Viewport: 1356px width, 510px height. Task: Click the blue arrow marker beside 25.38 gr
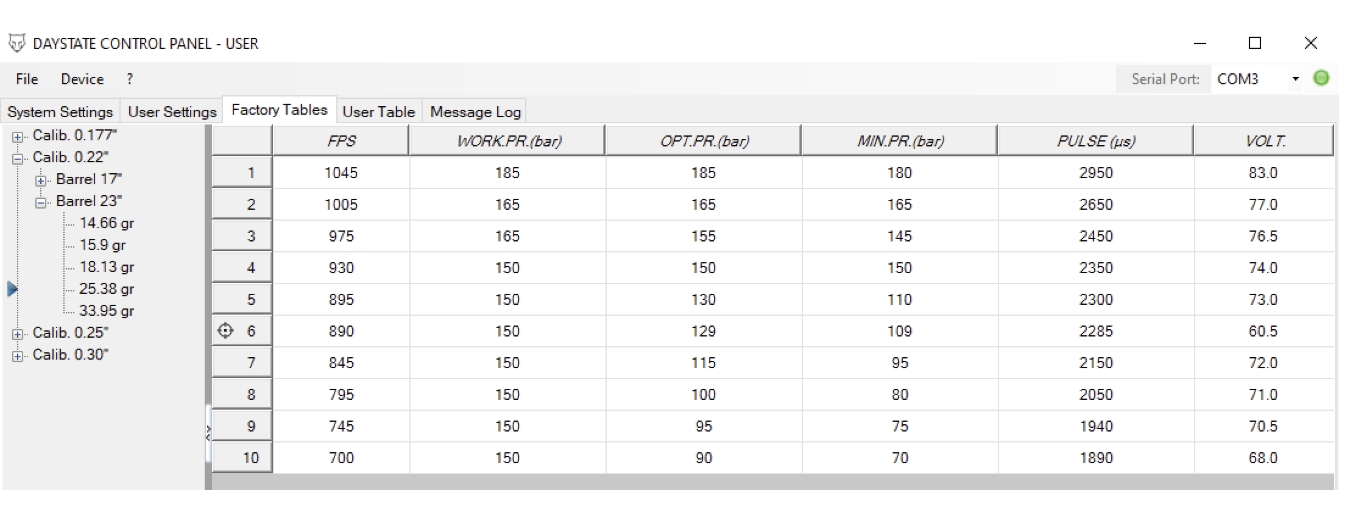click(12, 289)
